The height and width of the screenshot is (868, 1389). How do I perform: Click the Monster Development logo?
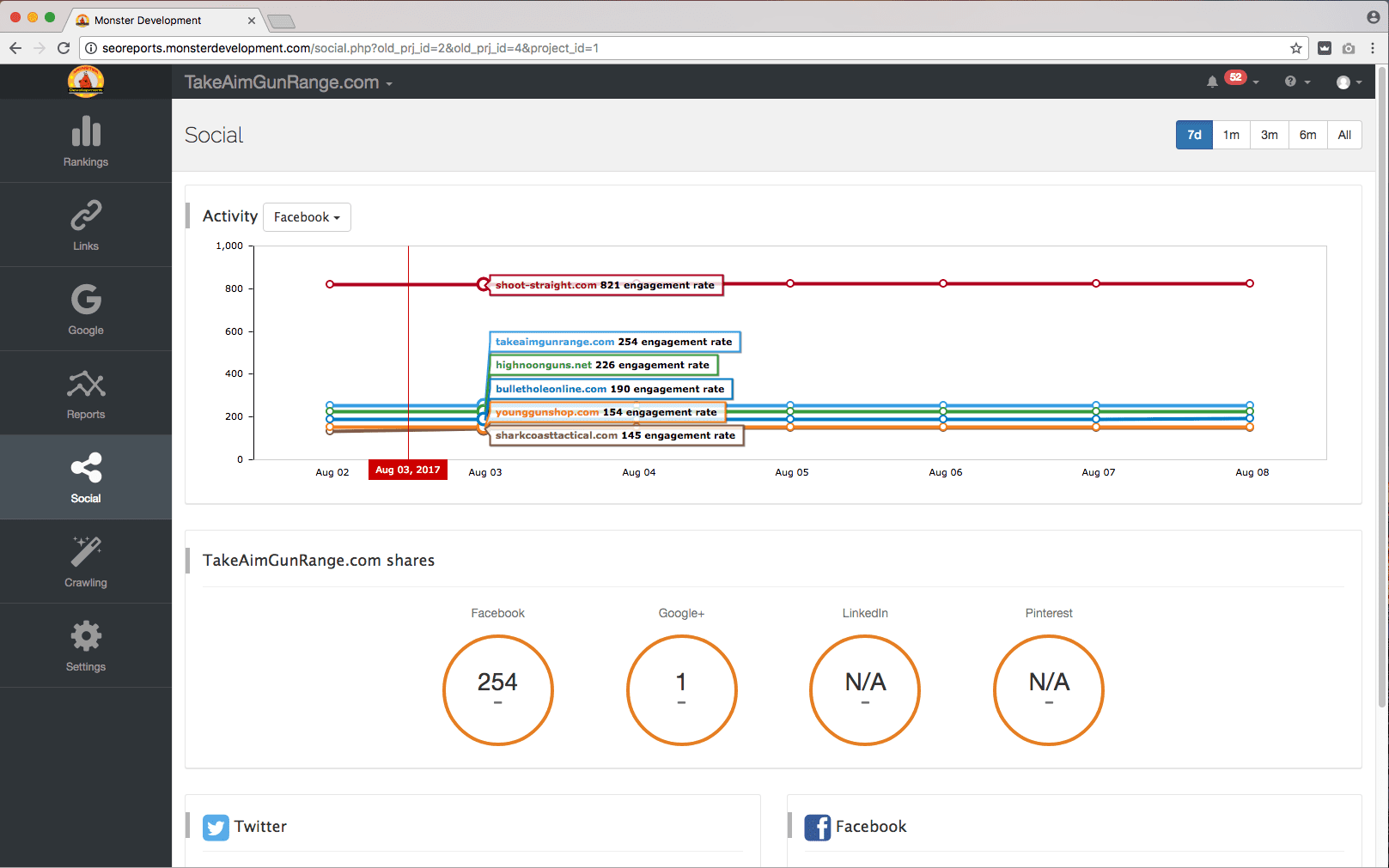point(86,82)
